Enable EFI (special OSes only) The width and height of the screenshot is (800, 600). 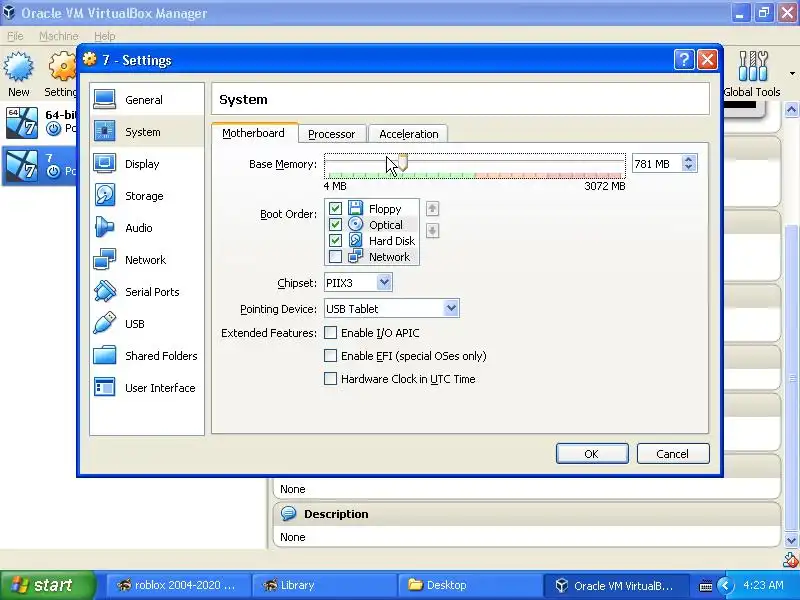(331, 356)
